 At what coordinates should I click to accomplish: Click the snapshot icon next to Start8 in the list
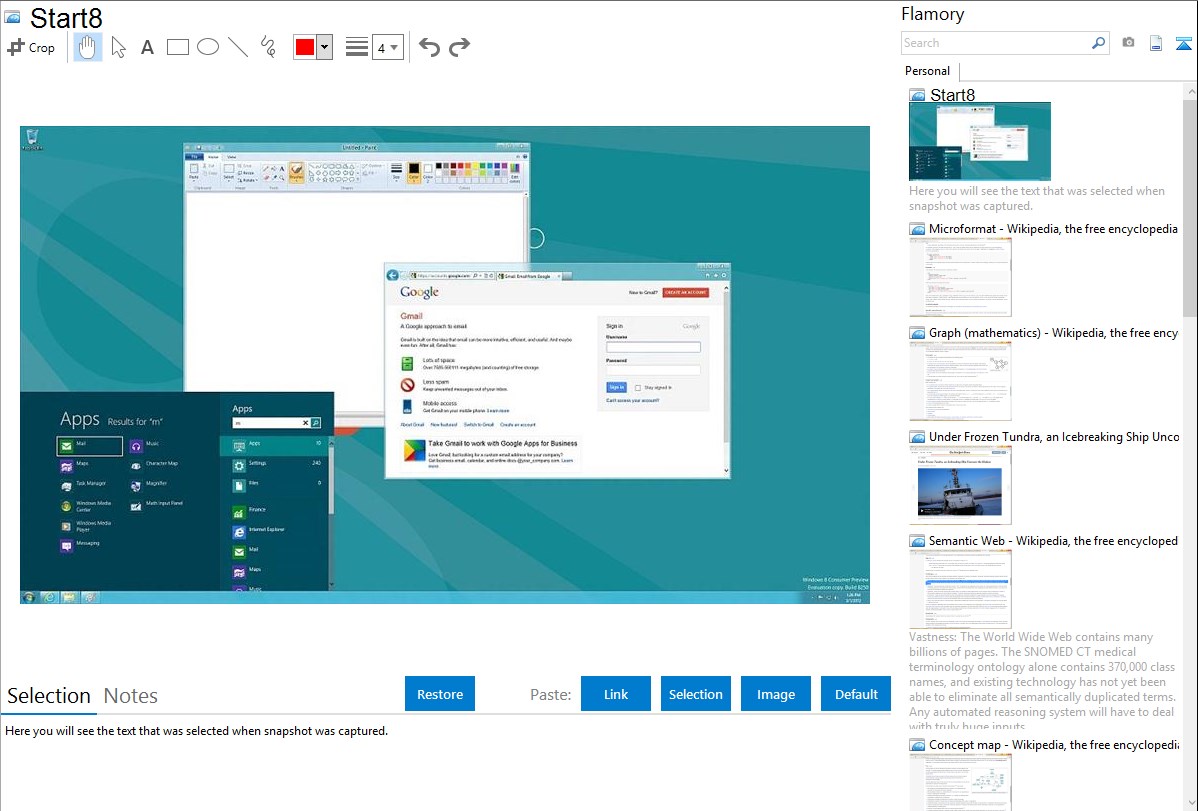[x=917, y=96]
